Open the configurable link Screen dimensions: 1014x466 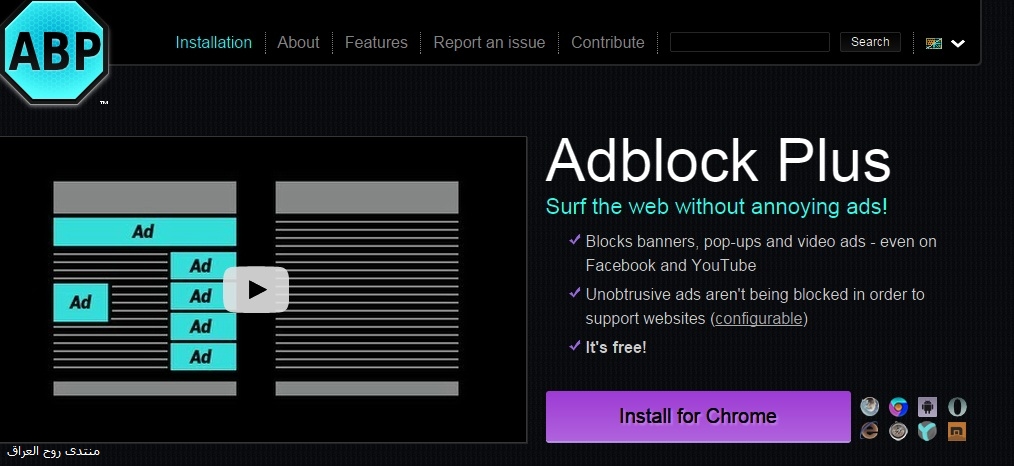tap(759, 319)
